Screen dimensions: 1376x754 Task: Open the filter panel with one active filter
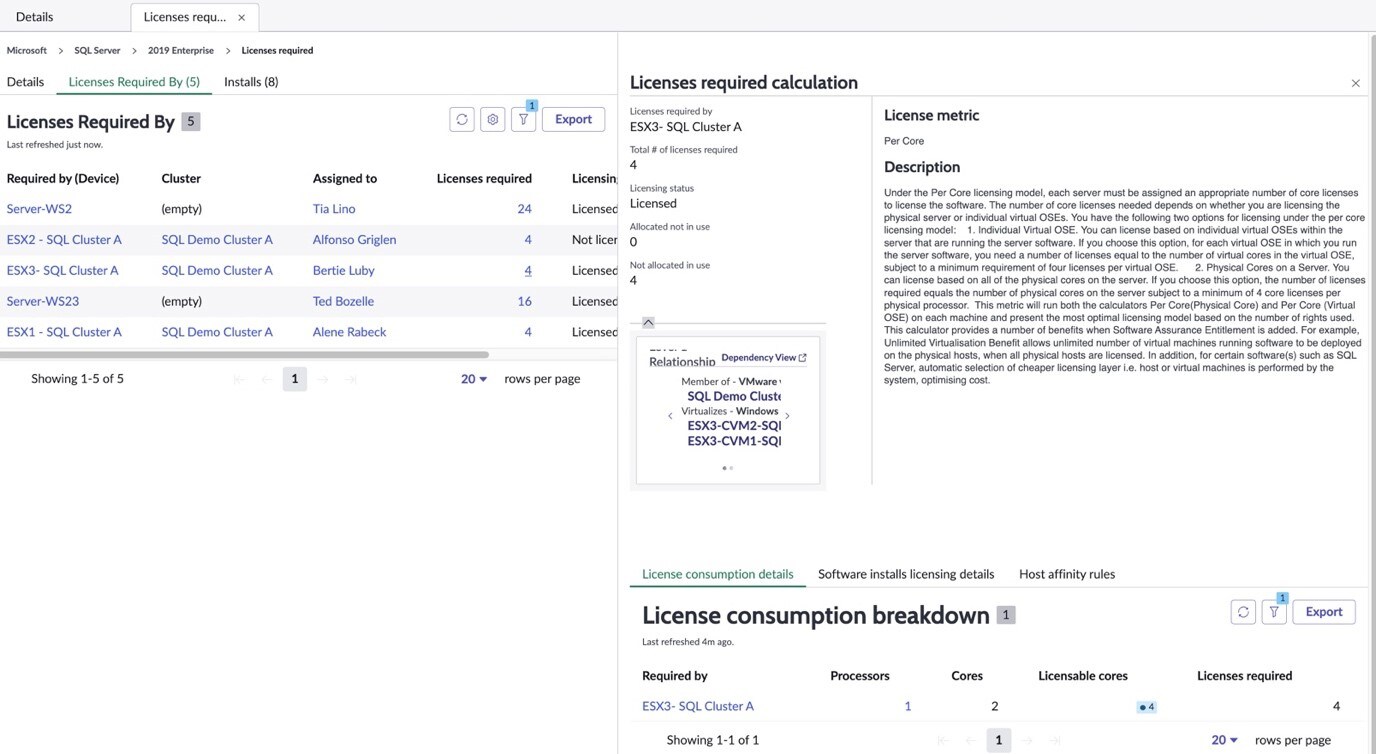(523, 118)
